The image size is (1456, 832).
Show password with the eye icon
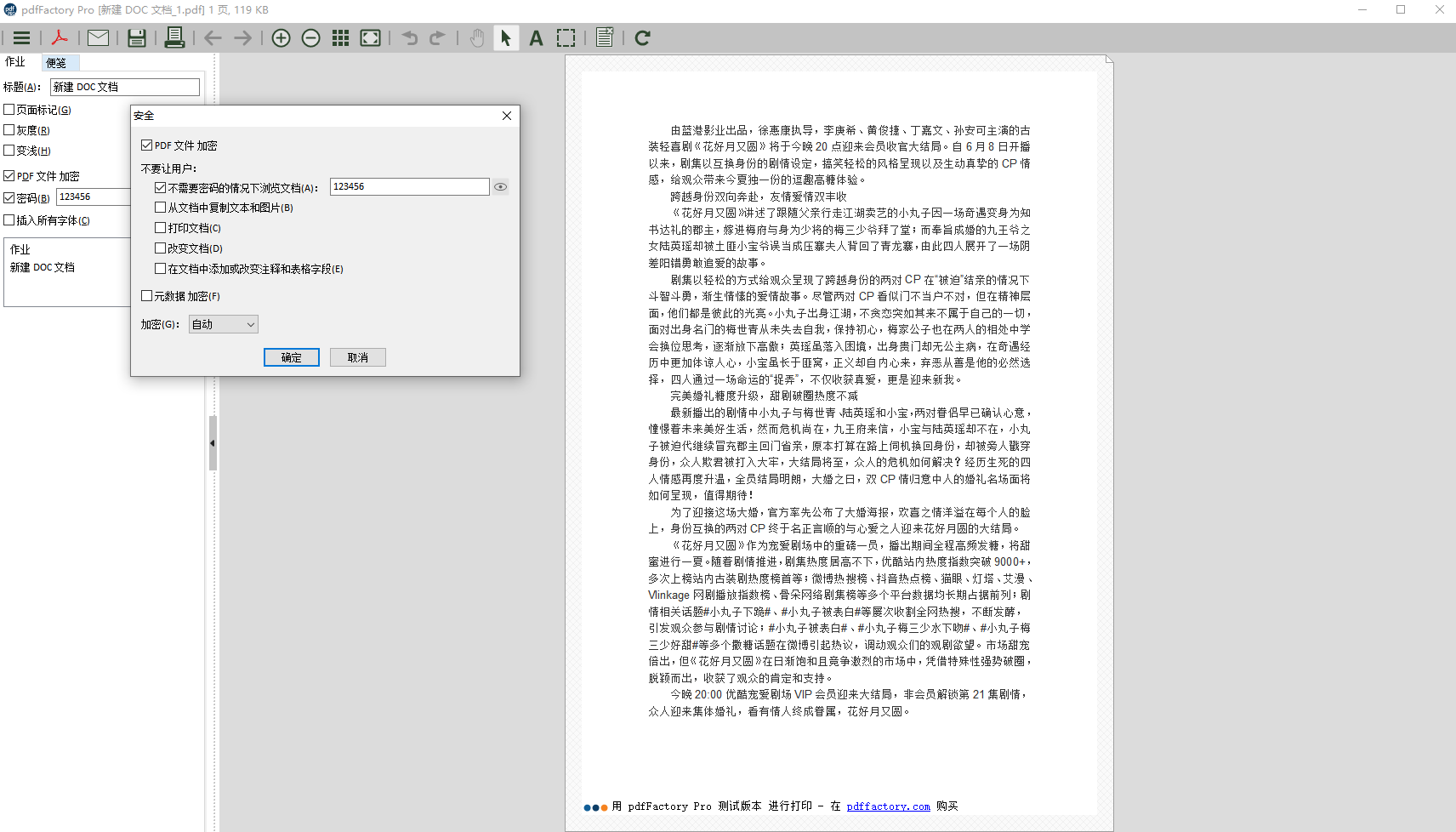tap(501, 187)
